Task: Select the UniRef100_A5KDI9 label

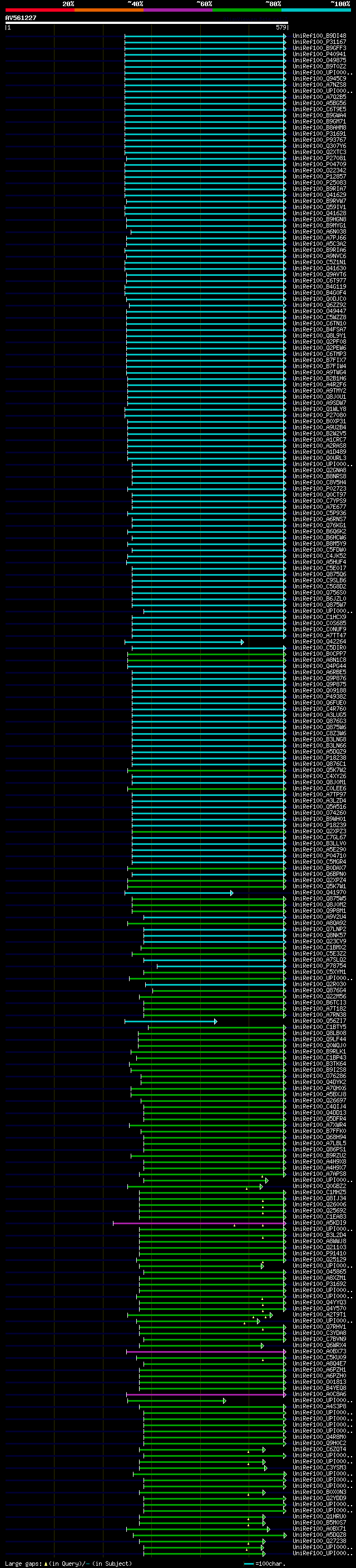Action: click(319, 1223)
